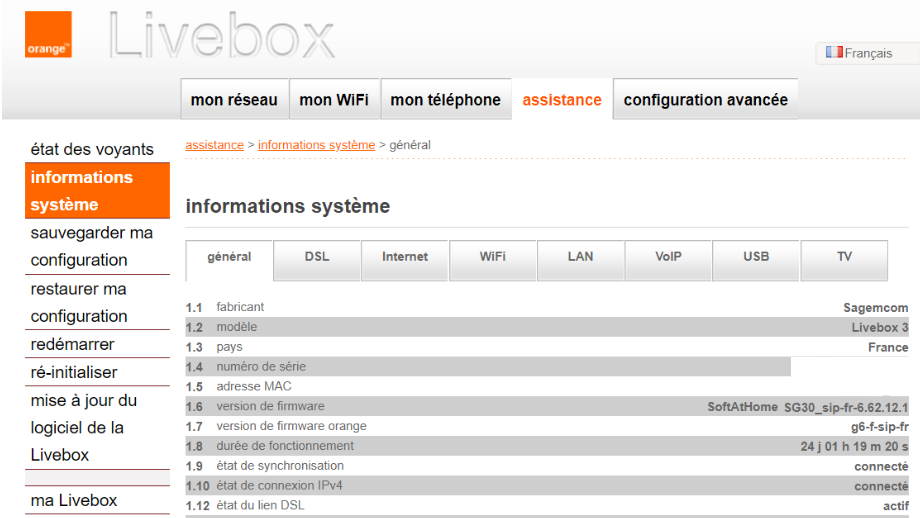Click the version de firmware orange label
The height and width of the screenshot is (518, 920).
tap(292, 426)
